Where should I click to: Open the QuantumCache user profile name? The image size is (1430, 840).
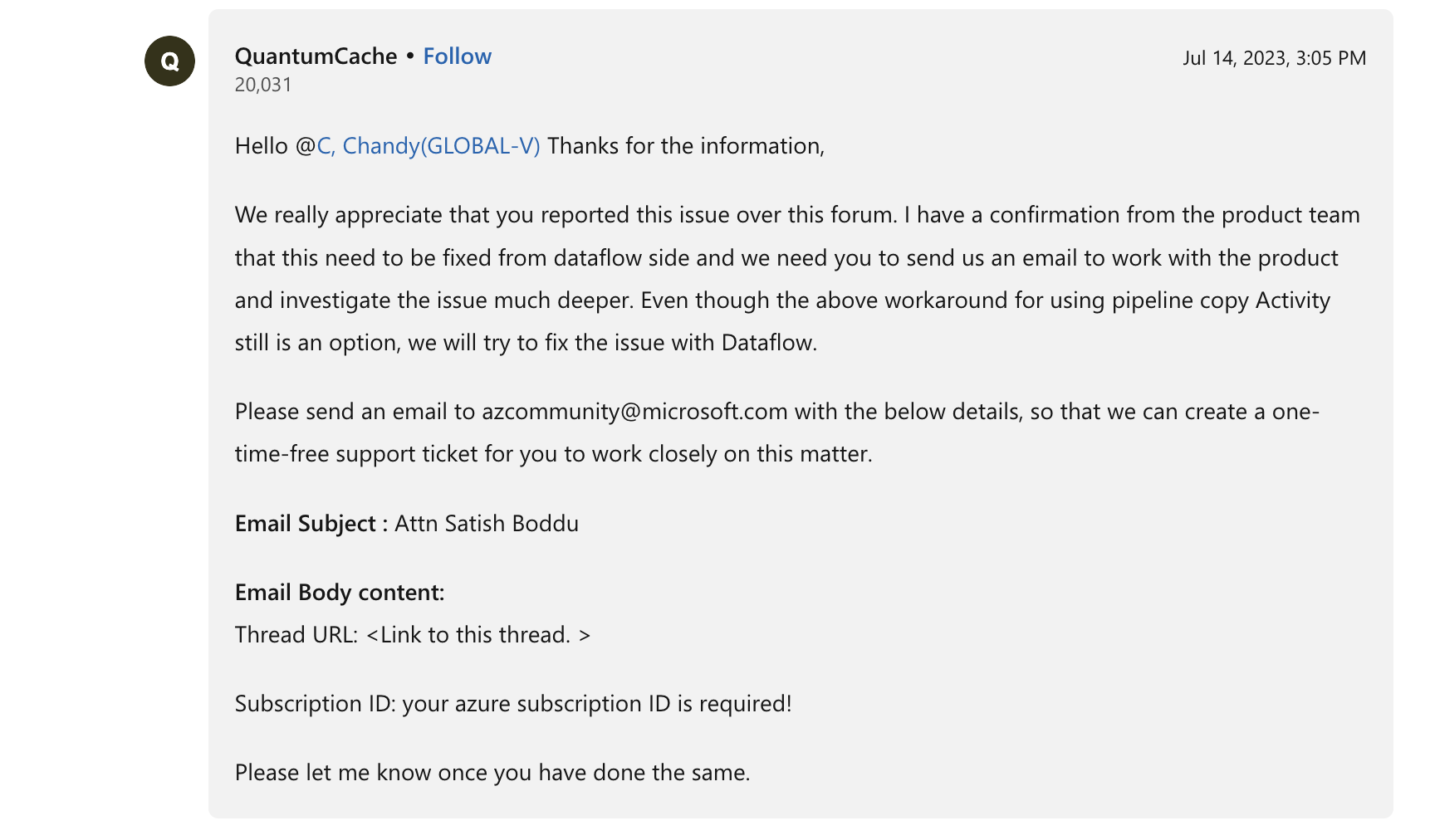click(x=316, y=56)
